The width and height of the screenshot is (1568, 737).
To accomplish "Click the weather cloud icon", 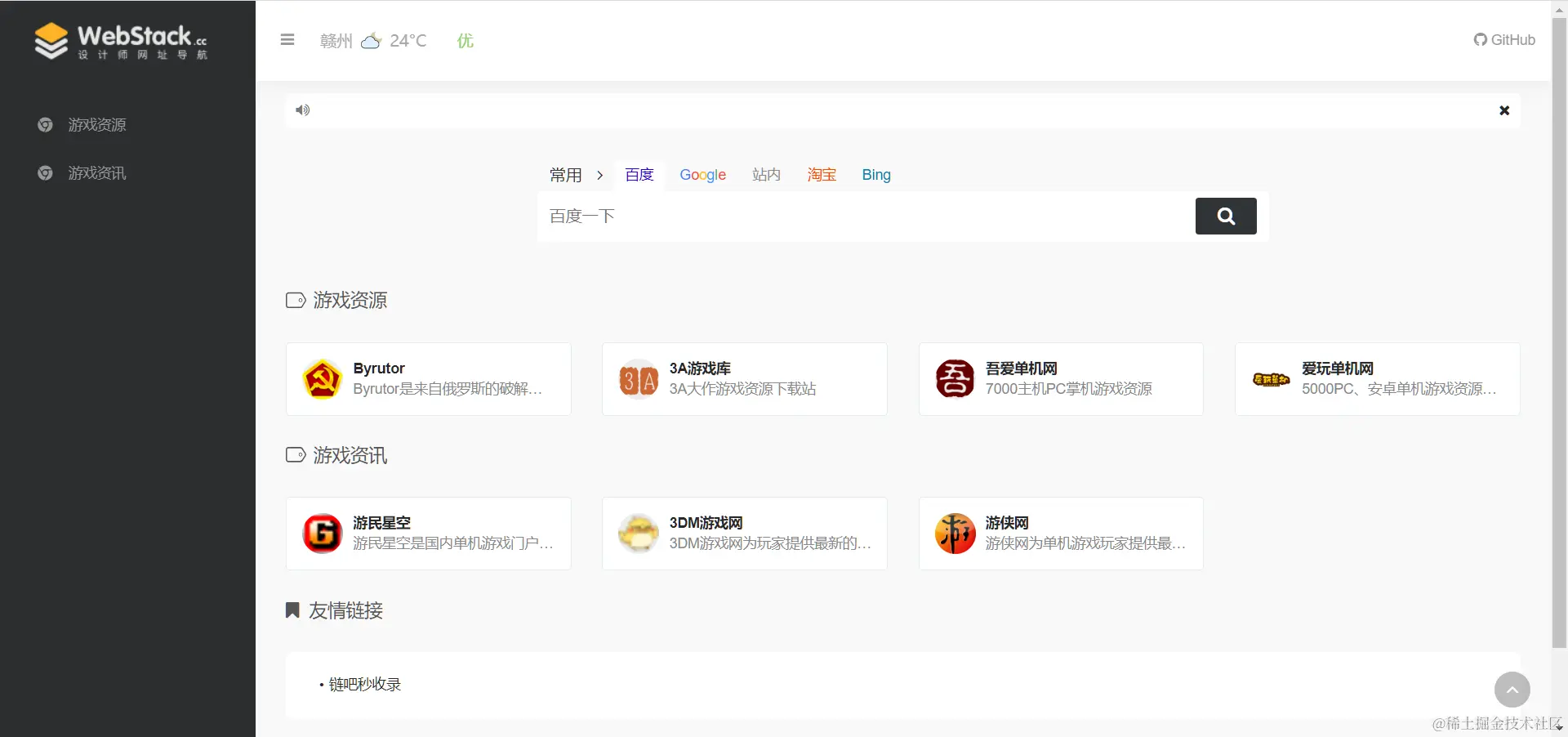I will click(371, 40).
